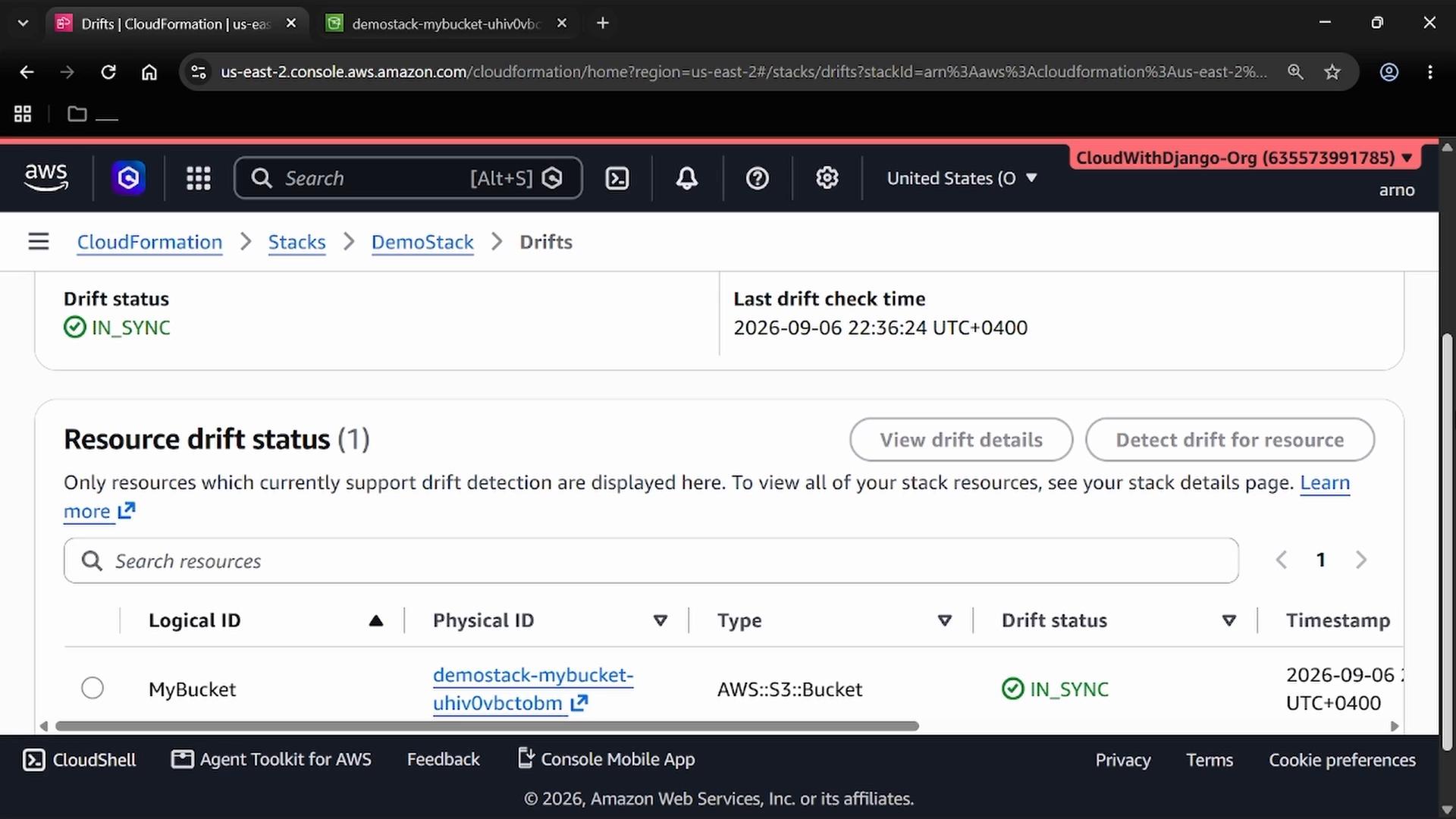Open the browser zoom magnifier icon
The image size is (1456, 819).
1295,72
